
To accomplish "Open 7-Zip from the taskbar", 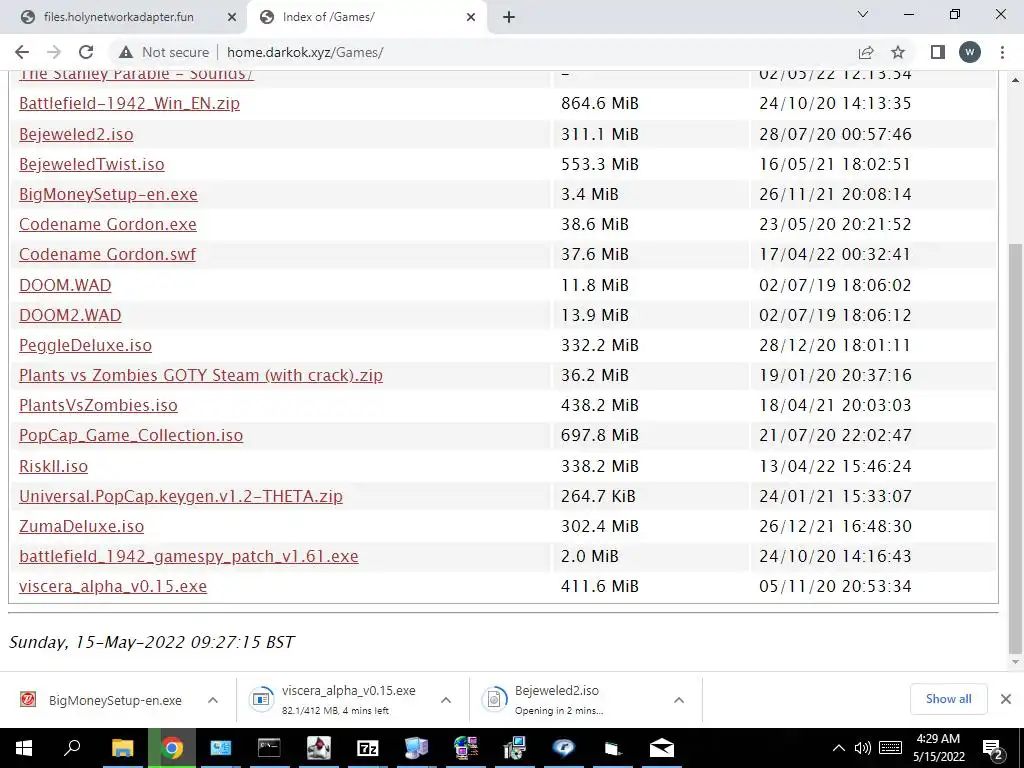I will pos(368,748).
